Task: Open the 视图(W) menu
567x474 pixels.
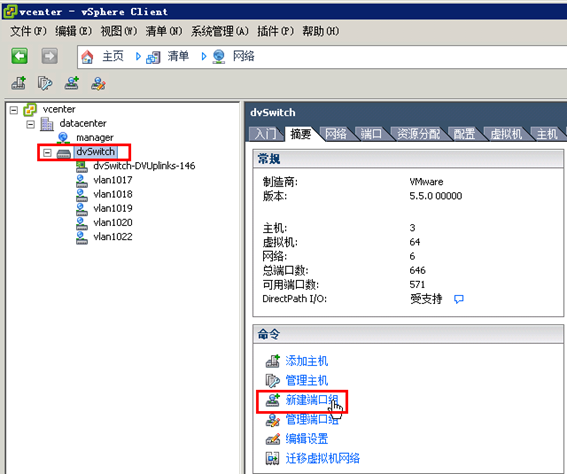Action: click(119, 31)
